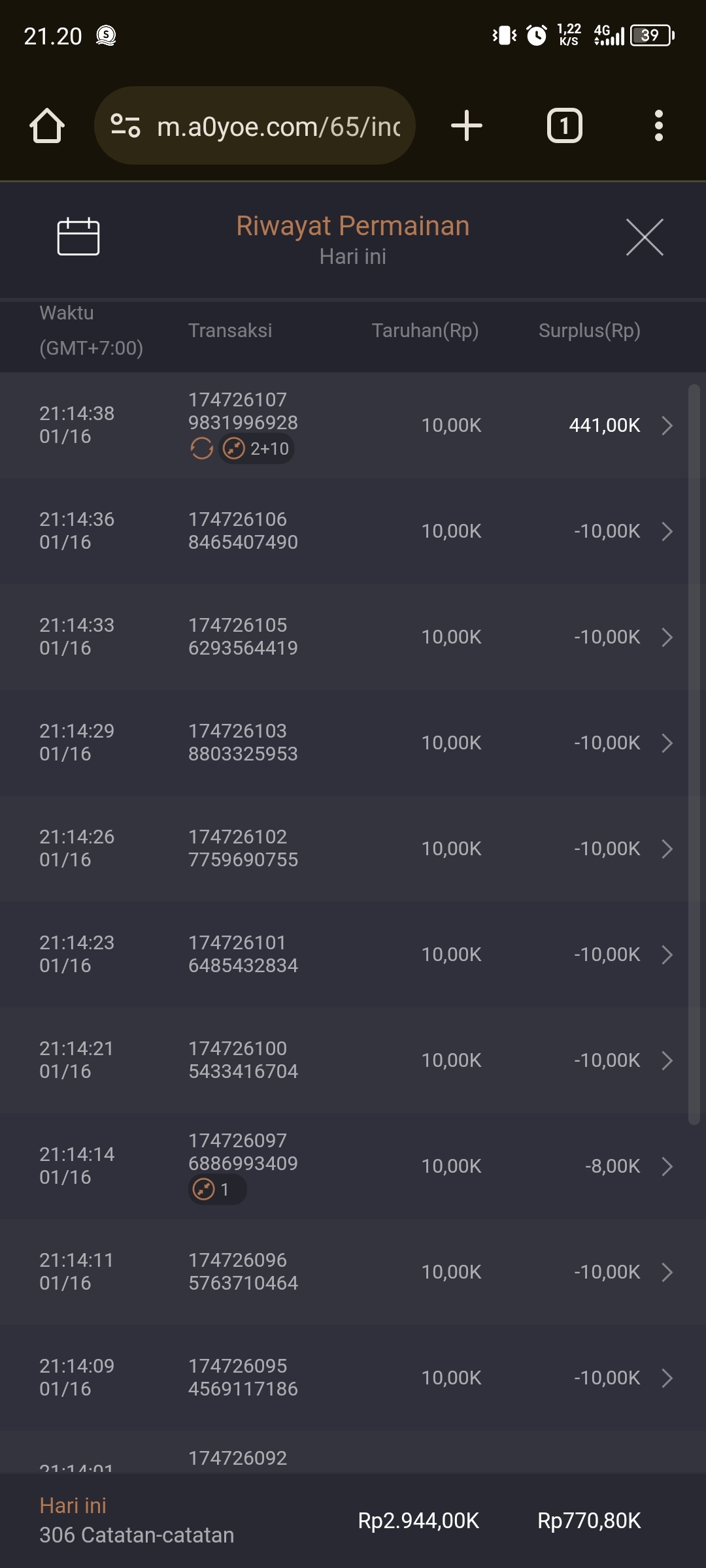This screenshot has height=1568, width=706.
Task: Tap the m.a0yoe.com address bar
Action: pos(278,126)
